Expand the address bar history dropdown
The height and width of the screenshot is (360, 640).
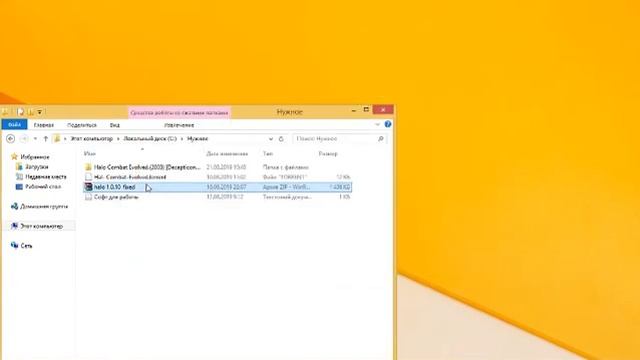[x=271, y=139]
